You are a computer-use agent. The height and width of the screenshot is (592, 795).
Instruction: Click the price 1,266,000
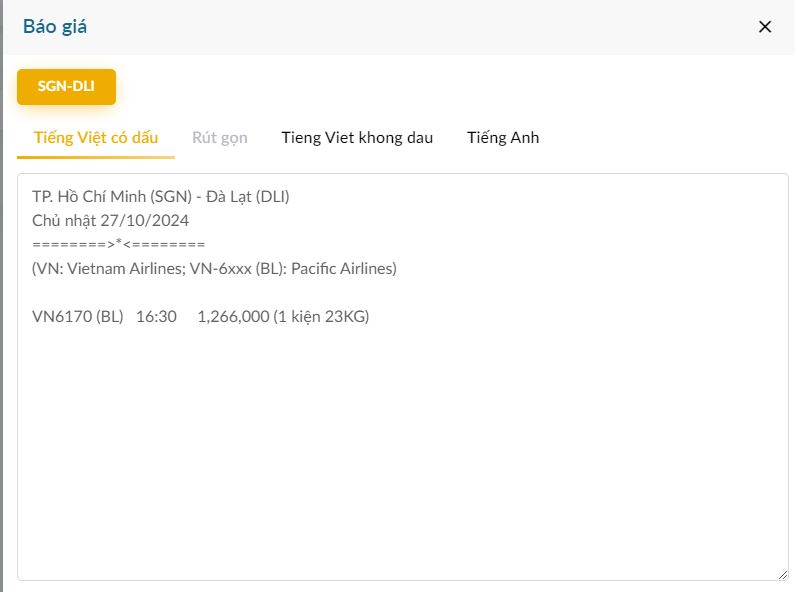[233, 316]
